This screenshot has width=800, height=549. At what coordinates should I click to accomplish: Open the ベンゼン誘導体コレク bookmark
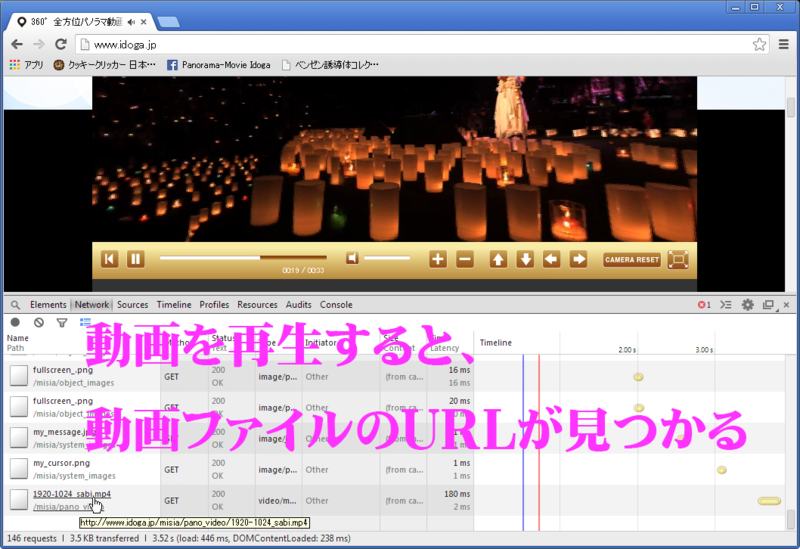tap(330, 65)
